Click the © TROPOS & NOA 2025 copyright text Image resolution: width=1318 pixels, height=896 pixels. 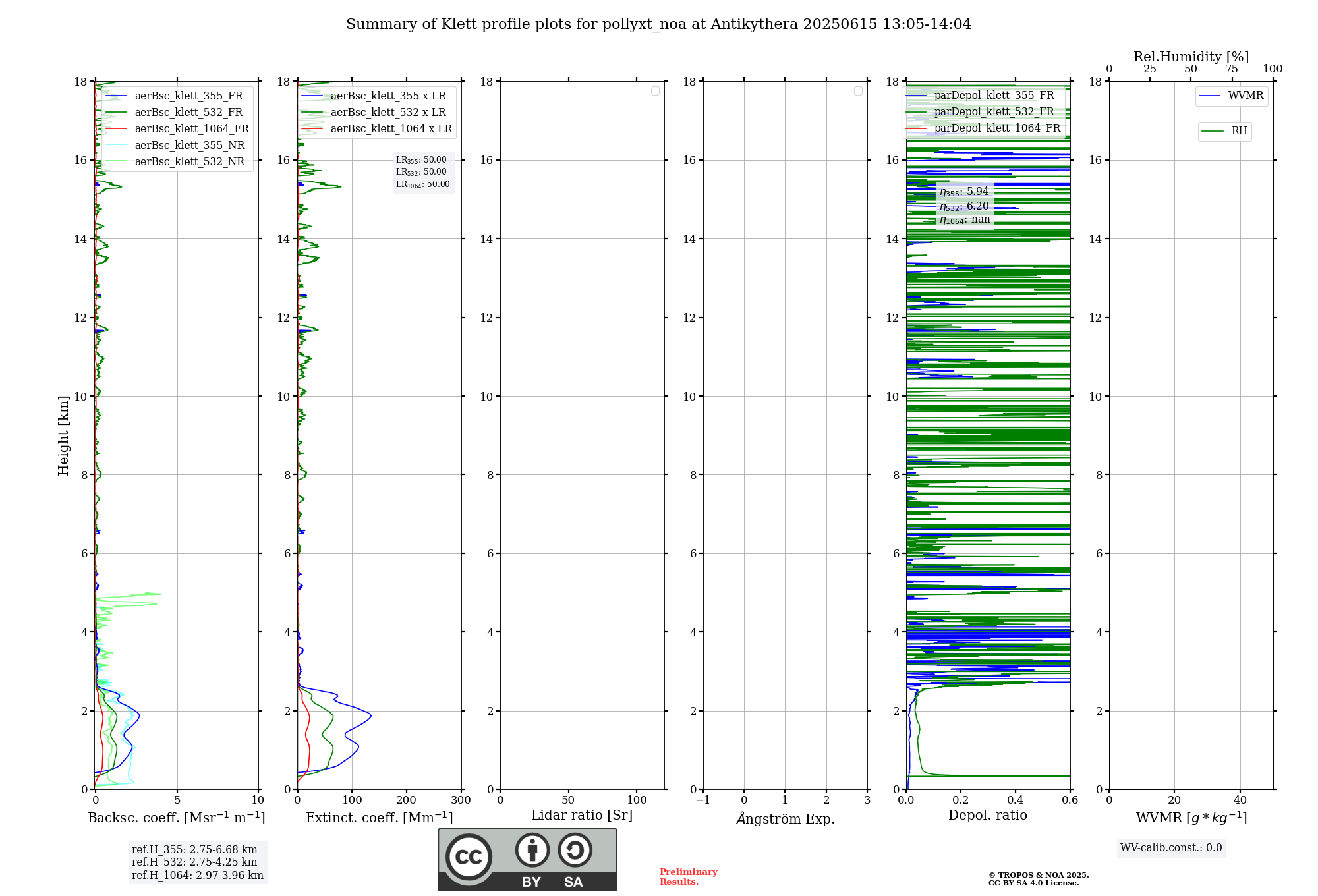(x=1039, y=876)
